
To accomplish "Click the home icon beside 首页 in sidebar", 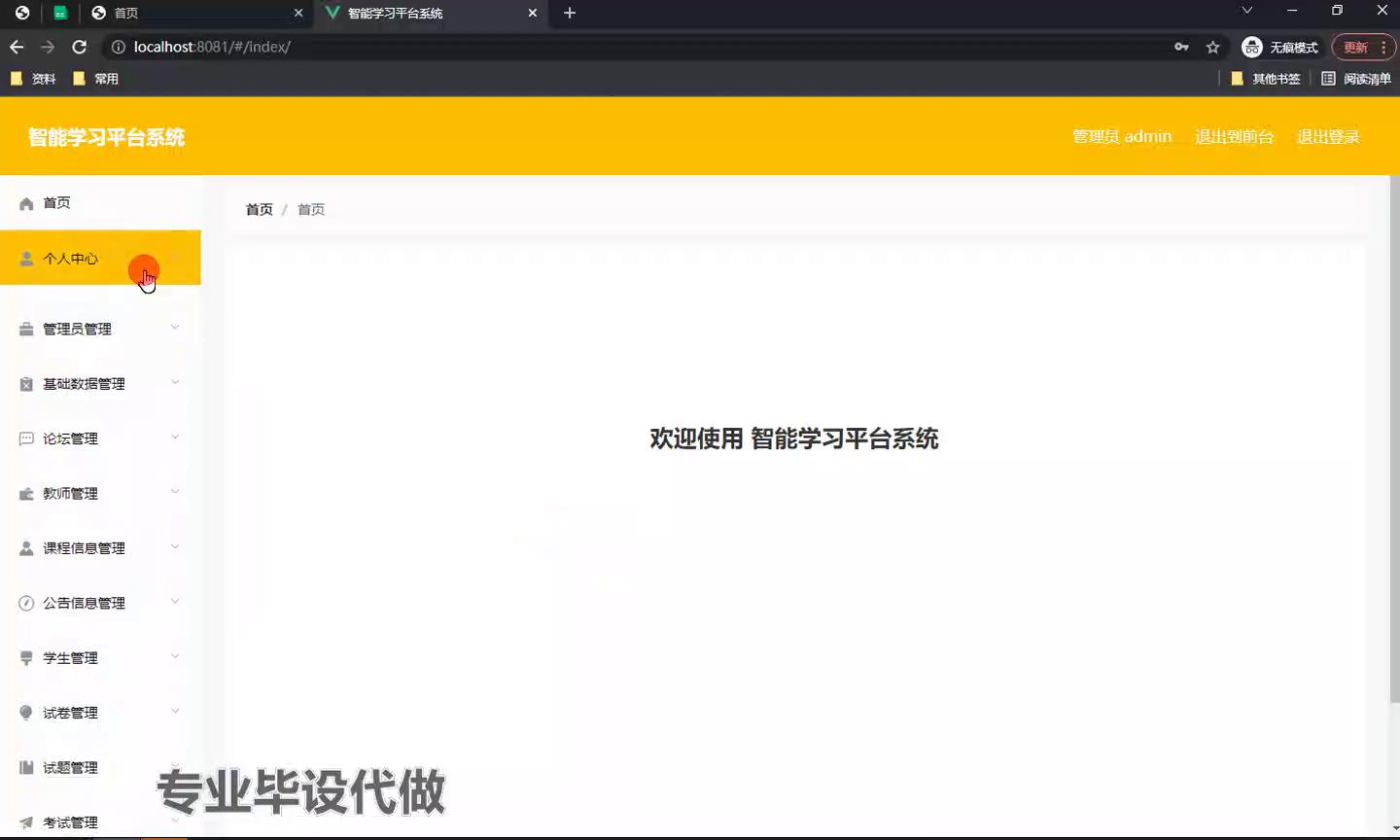I will [26, 204].
